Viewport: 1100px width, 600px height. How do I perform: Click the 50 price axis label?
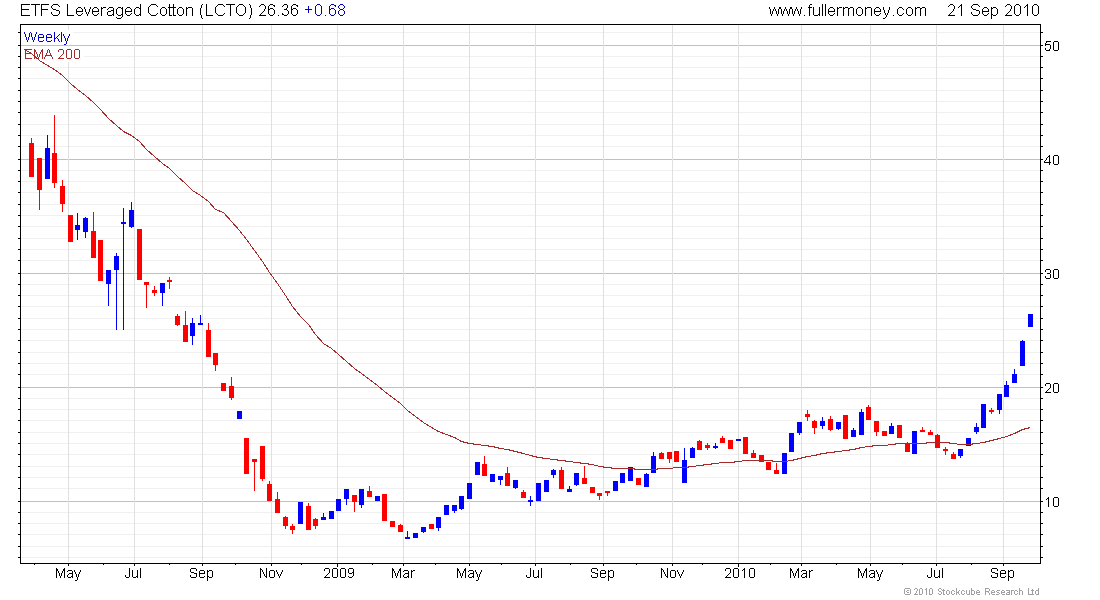point(1052,46)
